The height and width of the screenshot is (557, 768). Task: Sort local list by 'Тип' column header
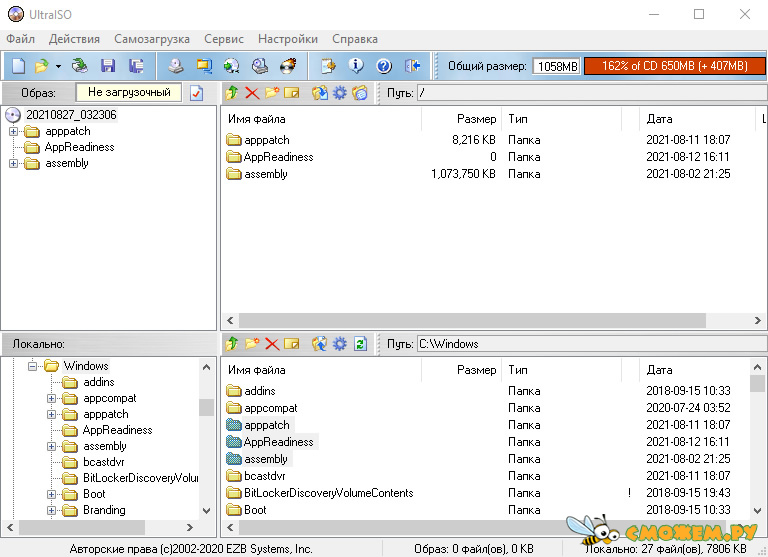[x=561, y=370]
